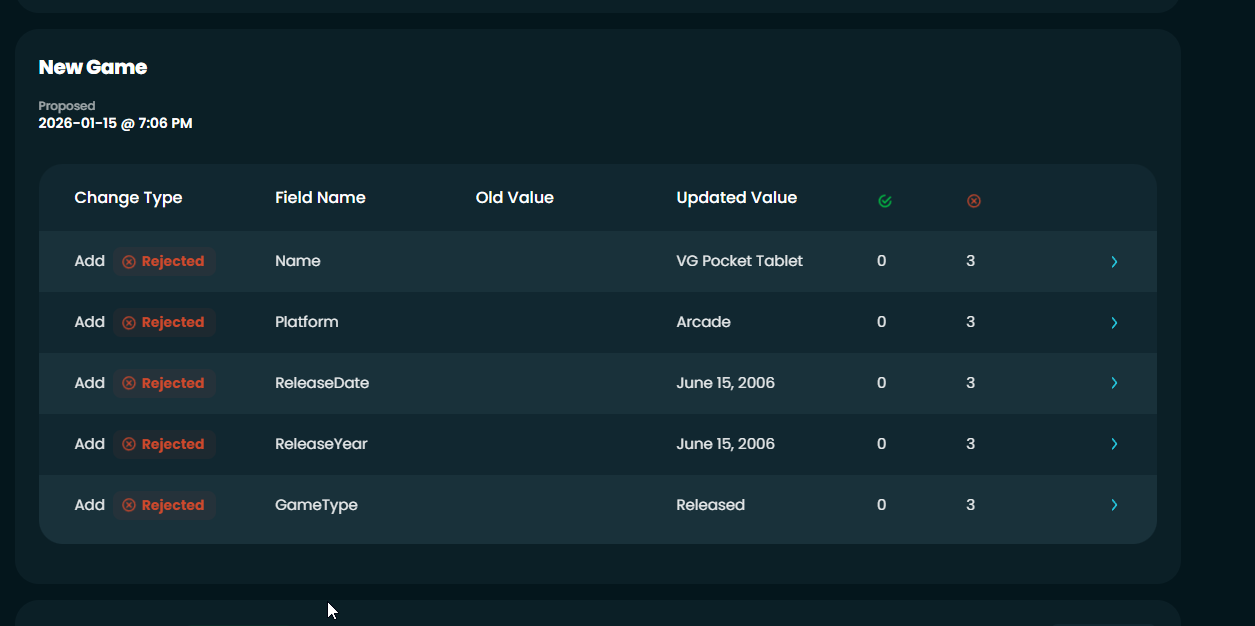
Task: Click the red rejected-votes icon in table header
Action: (x=973, y=201)
